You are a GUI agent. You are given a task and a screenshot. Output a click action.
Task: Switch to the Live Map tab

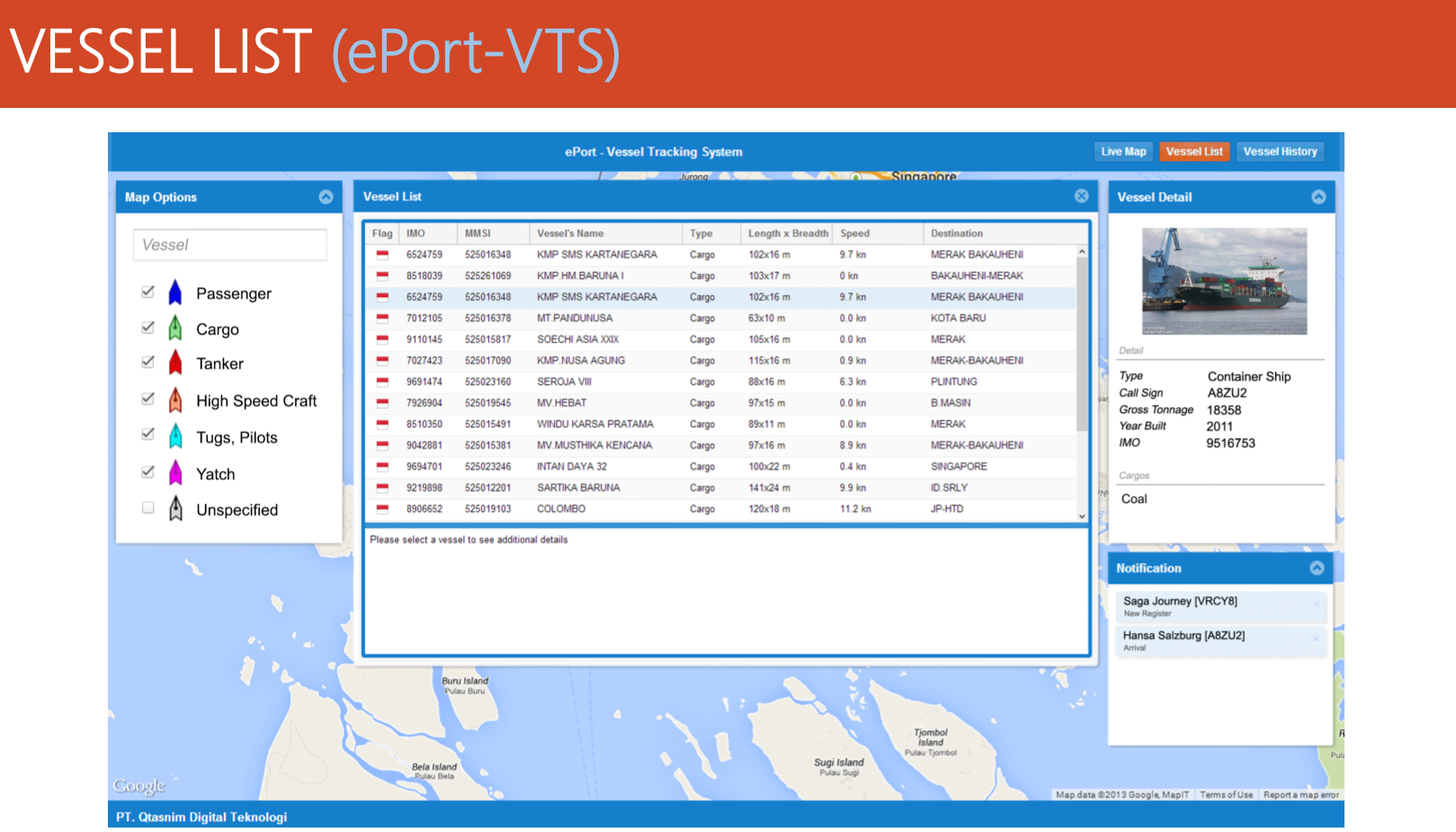[1122, 151]
